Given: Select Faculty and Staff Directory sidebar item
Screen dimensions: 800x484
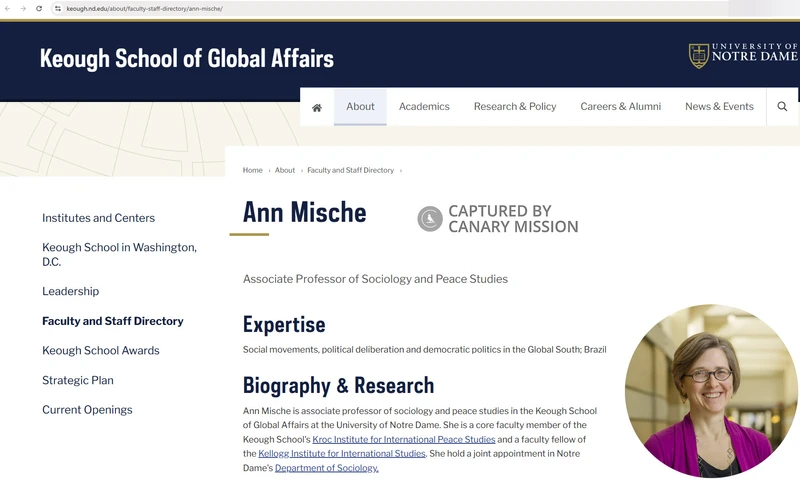Looking at the screenshot, I should point(113,321).
